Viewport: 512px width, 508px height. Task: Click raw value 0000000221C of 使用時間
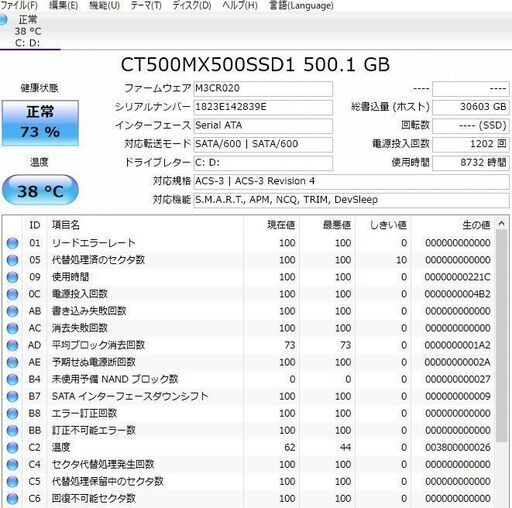tap(457, 277)
